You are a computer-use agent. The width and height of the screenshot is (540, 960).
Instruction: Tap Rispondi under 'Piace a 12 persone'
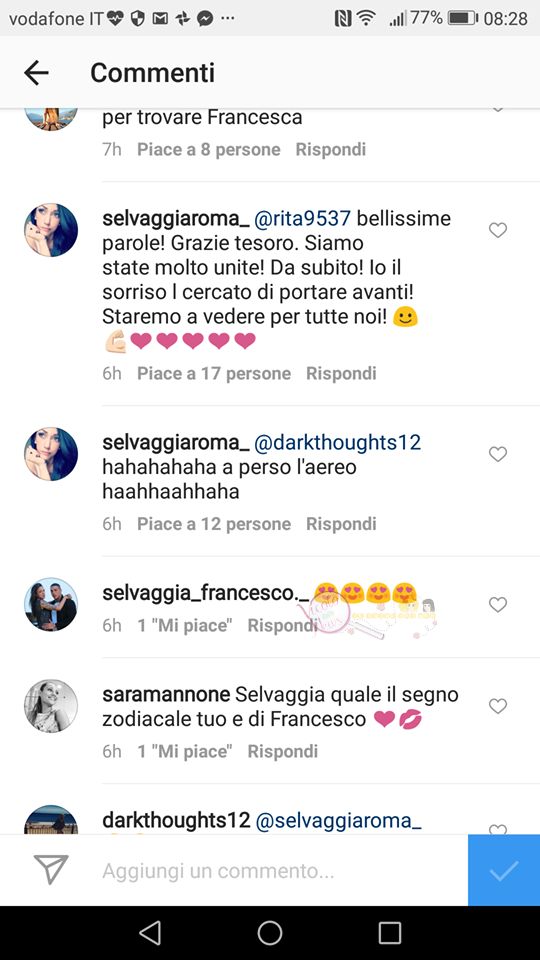coord(341,524)
